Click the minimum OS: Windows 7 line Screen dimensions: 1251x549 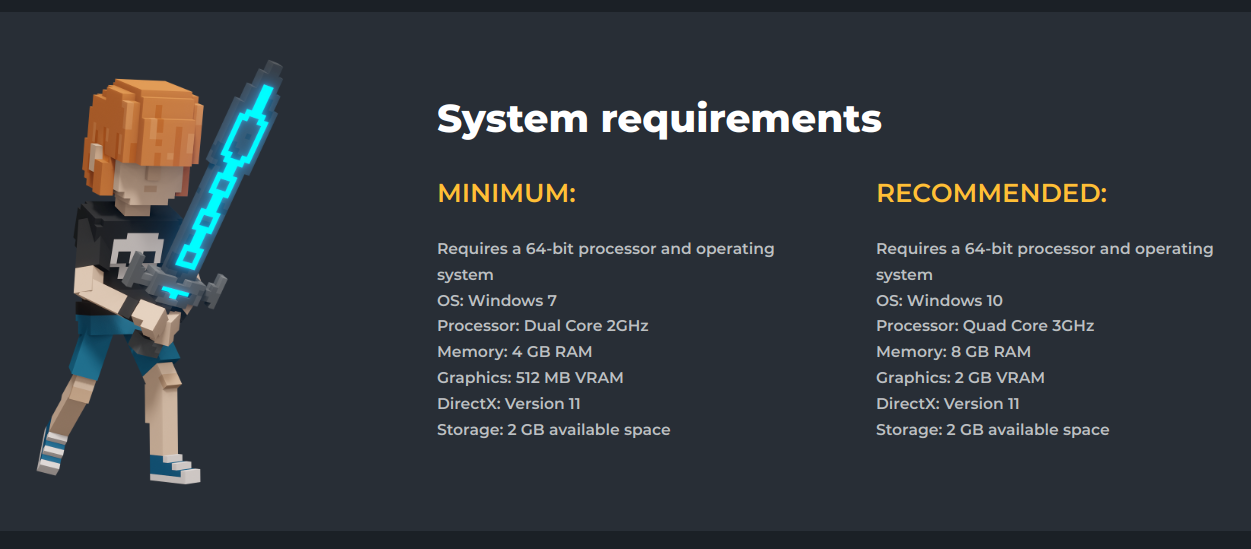pyautogui.click(x=497, y=300)
